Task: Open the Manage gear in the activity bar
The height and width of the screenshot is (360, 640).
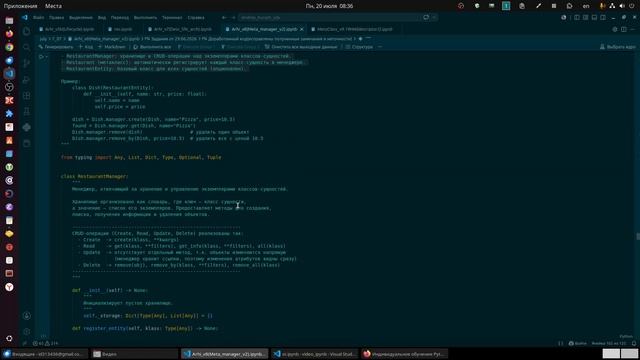Action: point(27,331)
